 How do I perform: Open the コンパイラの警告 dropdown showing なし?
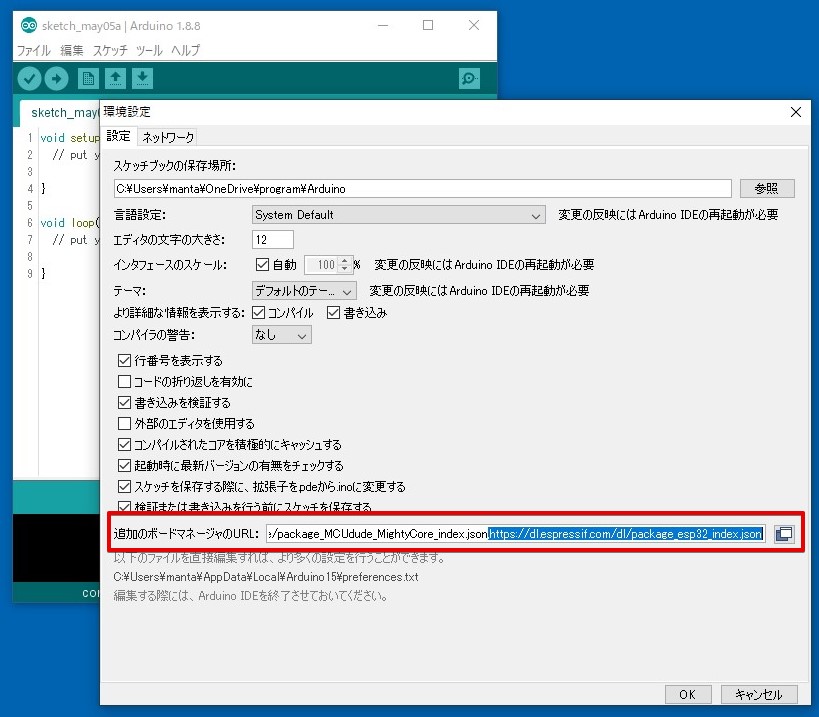pos(282,335)
